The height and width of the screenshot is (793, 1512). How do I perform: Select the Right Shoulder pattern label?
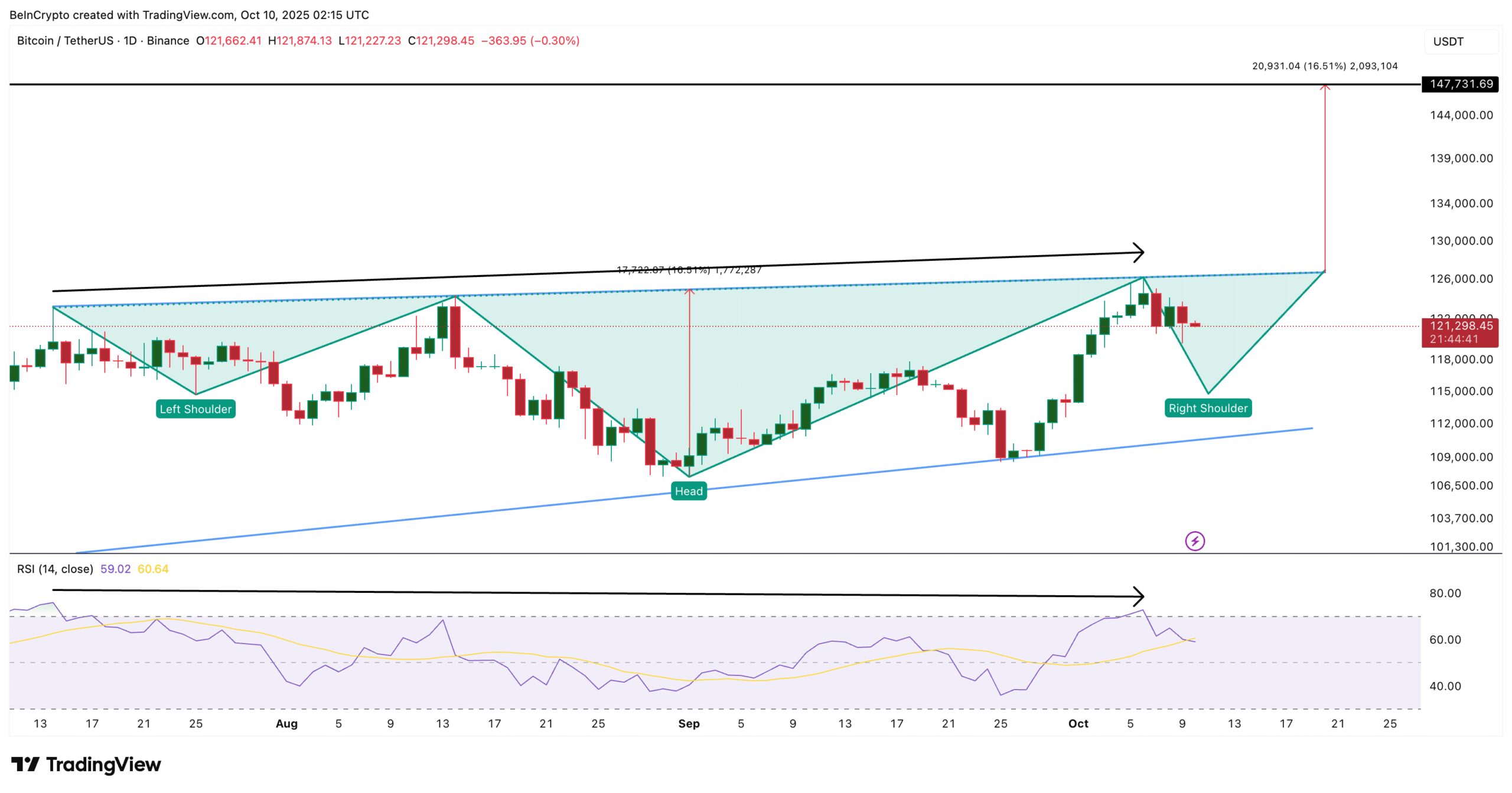(1207, 407)
